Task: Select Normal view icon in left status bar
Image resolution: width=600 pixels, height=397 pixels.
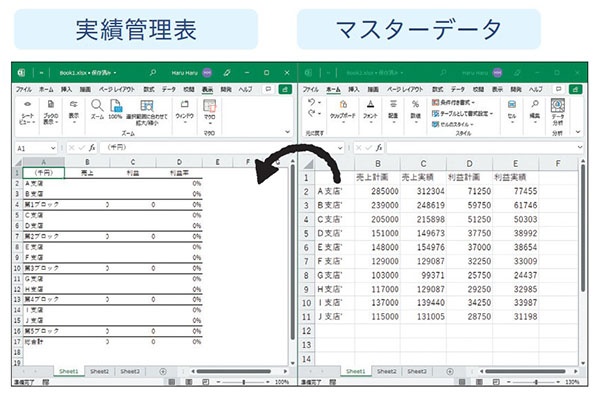Action: 172,382
